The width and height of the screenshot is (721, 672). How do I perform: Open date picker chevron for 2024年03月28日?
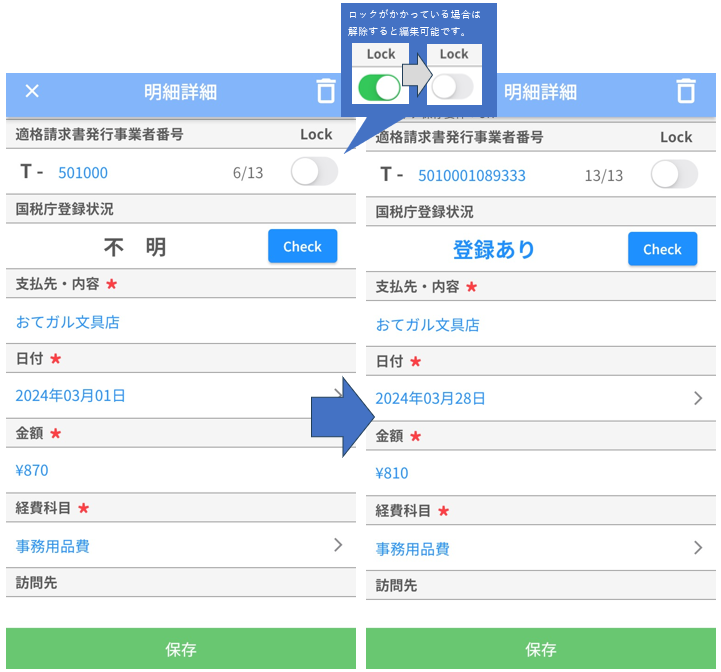coord(698,398)
